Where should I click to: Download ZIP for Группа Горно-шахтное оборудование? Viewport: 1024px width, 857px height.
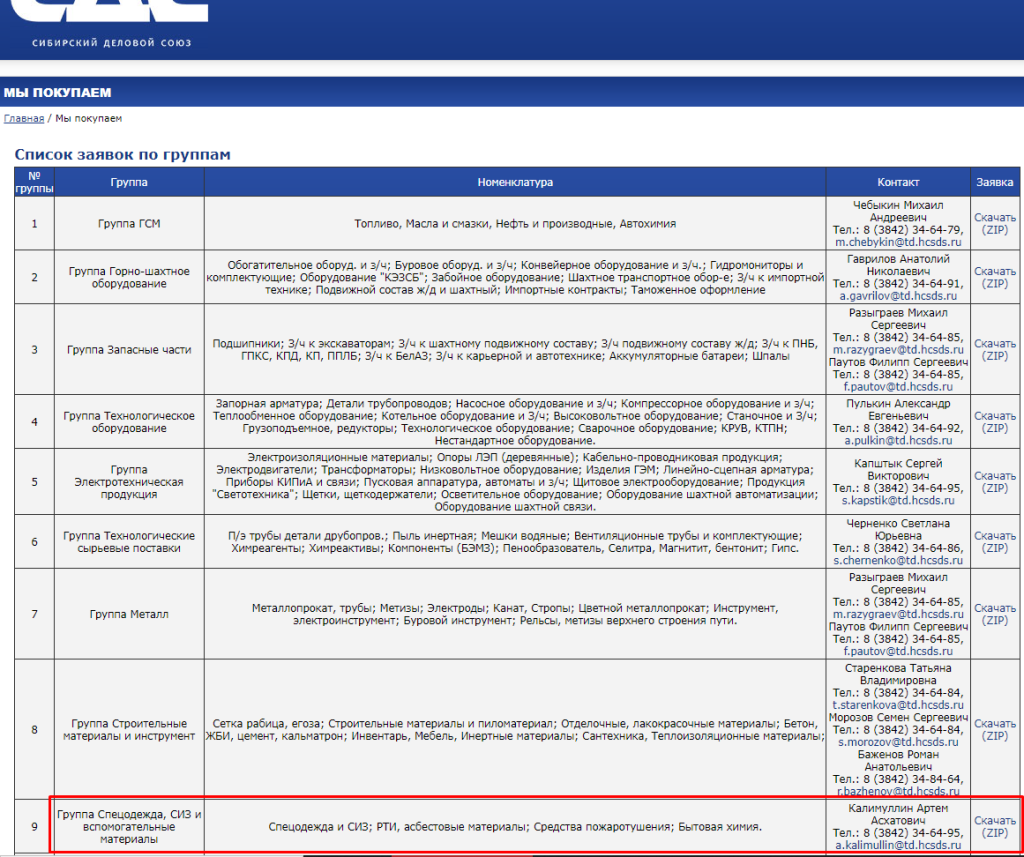pos(995,278)
